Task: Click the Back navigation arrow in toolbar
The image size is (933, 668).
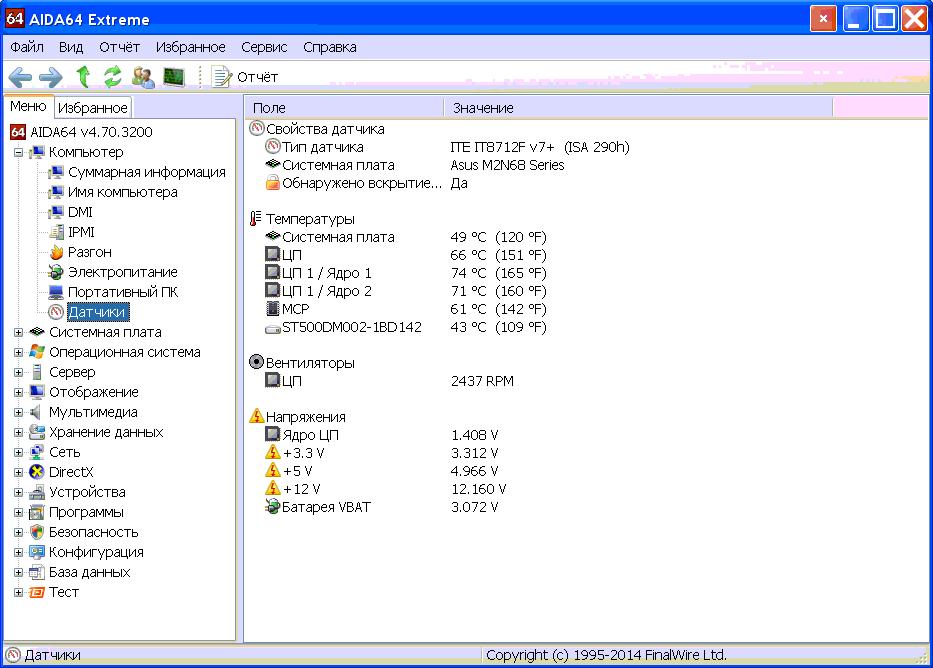Action: [20, 77]
